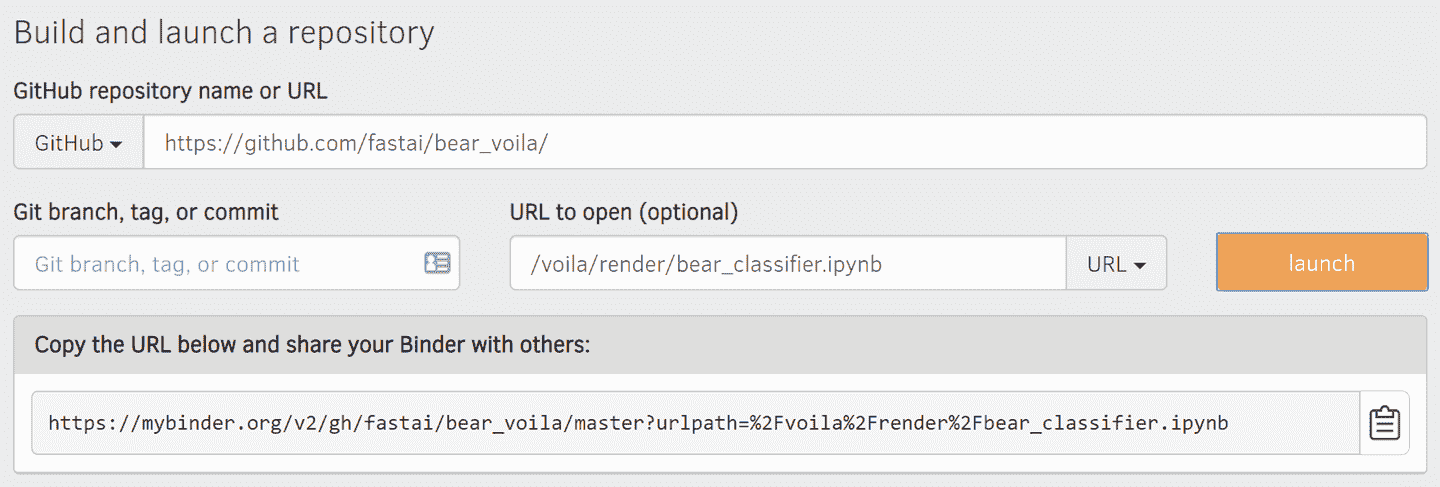Click the 'URL to open (optional)' label
The width and height of the screenshot is (1440, 487).
[624, 212]
